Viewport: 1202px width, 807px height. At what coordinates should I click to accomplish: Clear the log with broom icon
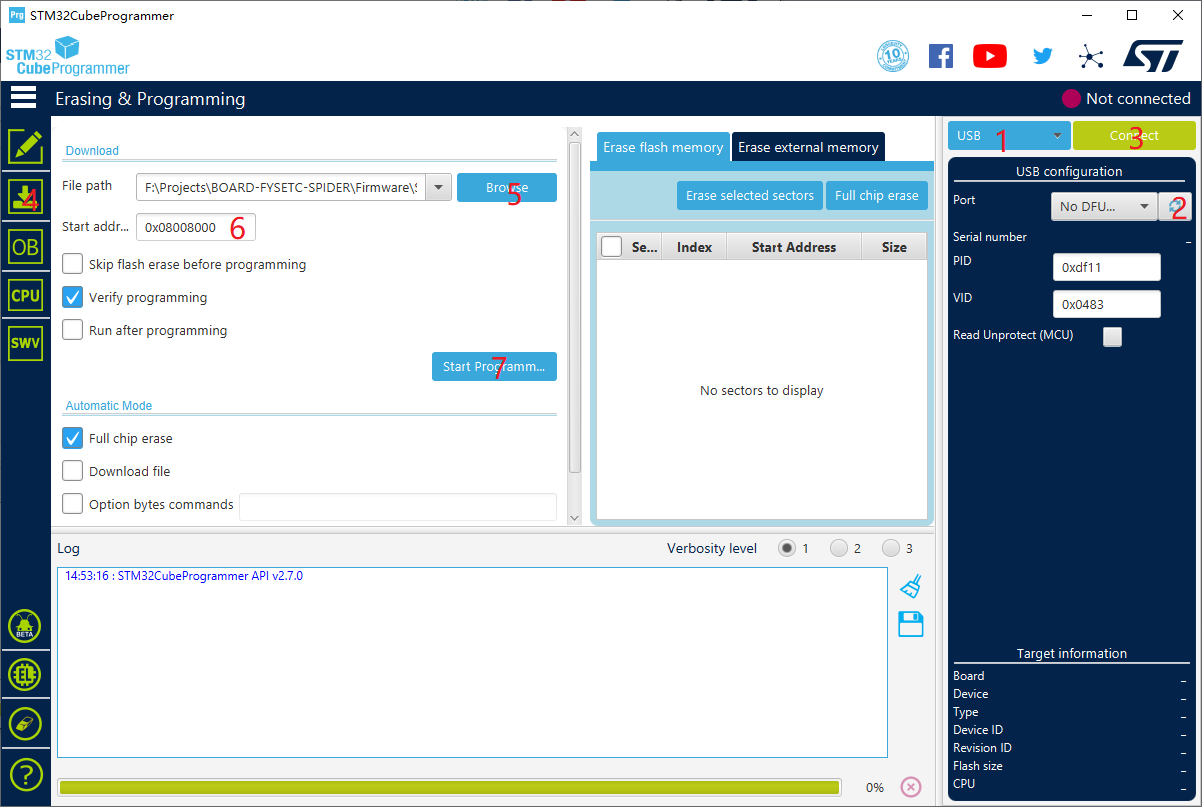point(910,587)
